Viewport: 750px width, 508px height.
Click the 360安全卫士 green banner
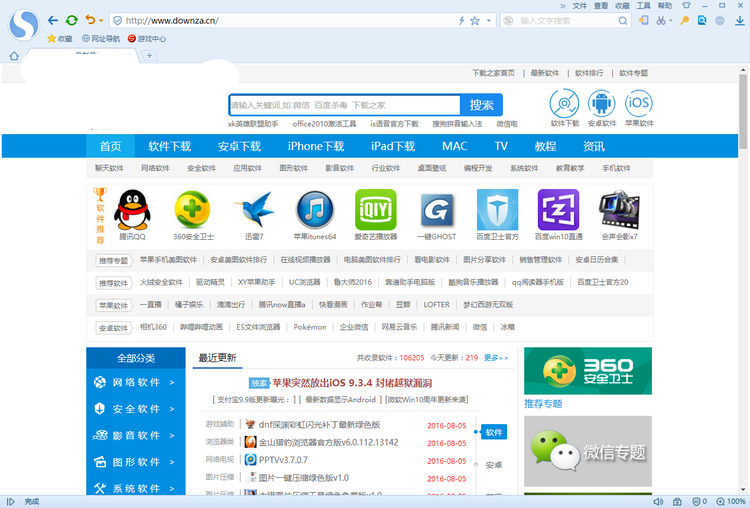588,371
